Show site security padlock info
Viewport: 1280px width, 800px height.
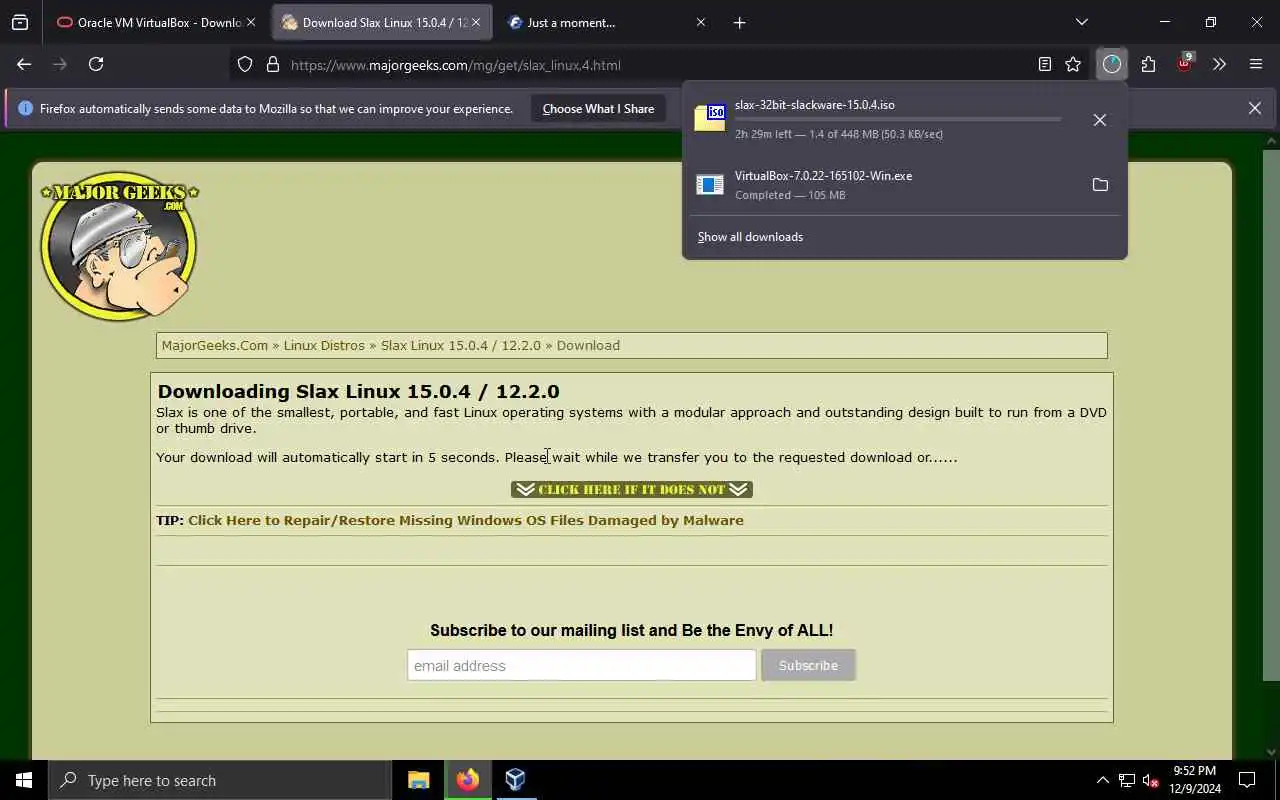click(272, 65)
